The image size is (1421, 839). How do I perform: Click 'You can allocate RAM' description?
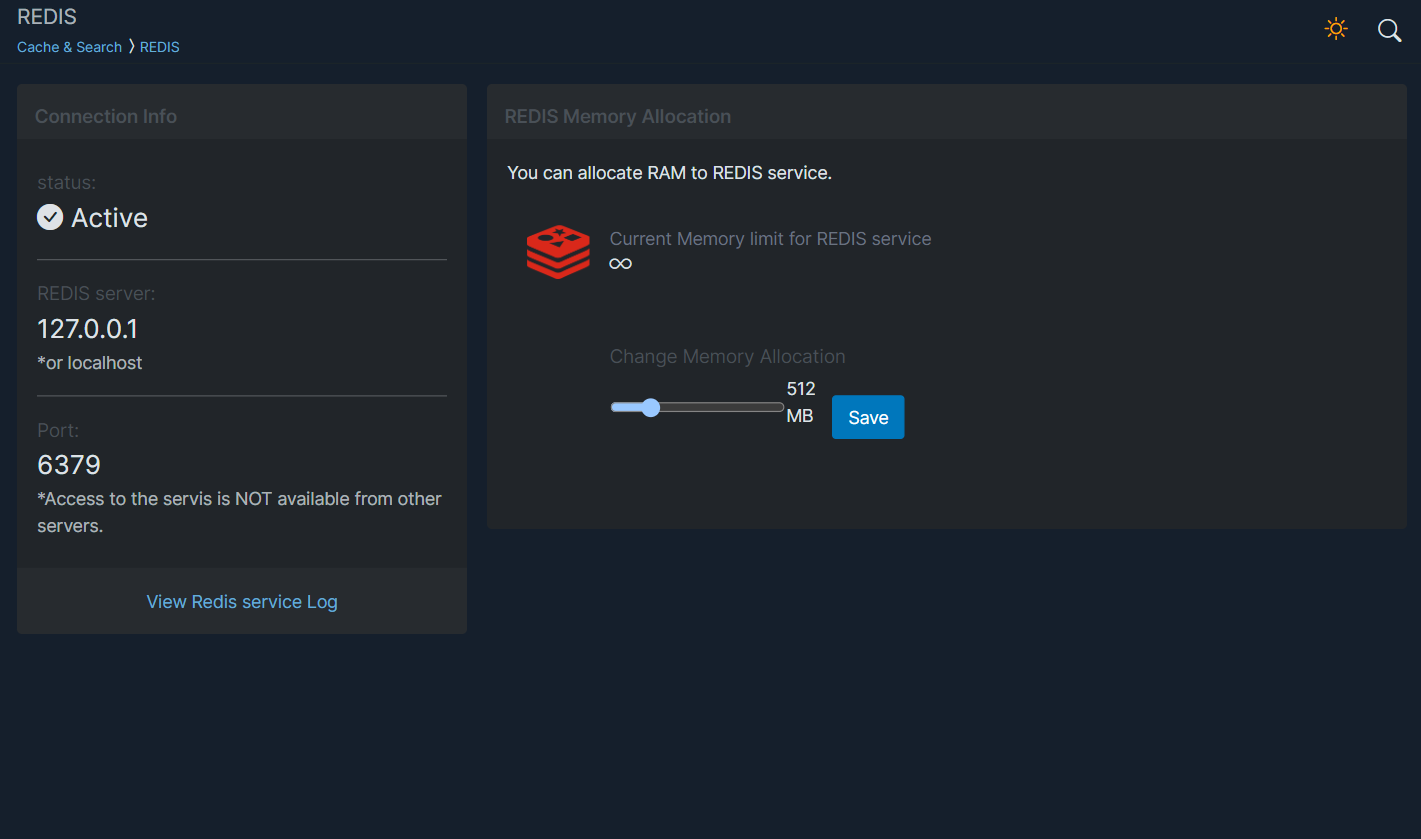tap(670, 172)
